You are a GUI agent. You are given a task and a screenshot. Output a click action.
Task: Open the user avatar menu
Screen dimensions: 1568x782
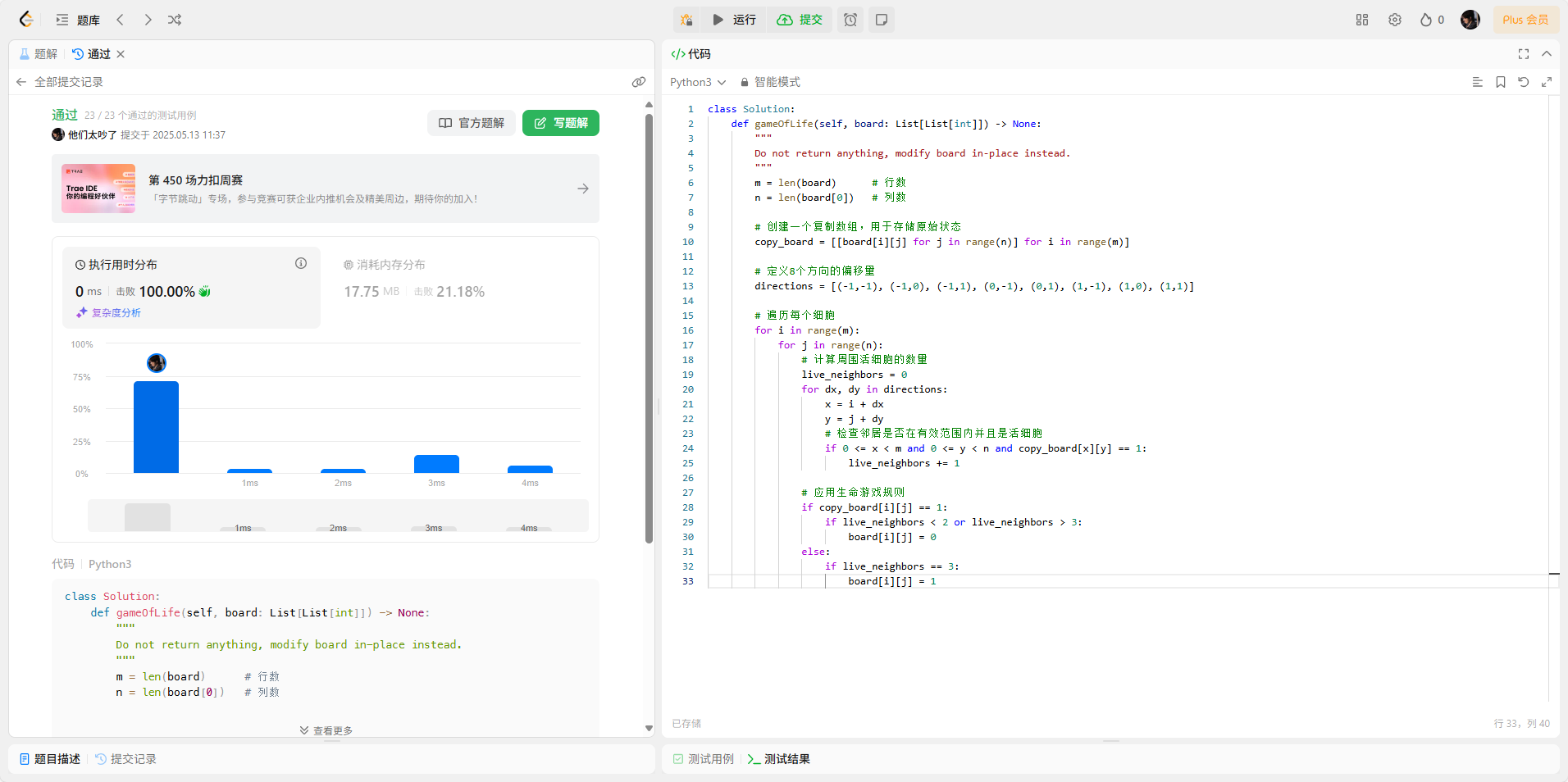point(1470,20)
